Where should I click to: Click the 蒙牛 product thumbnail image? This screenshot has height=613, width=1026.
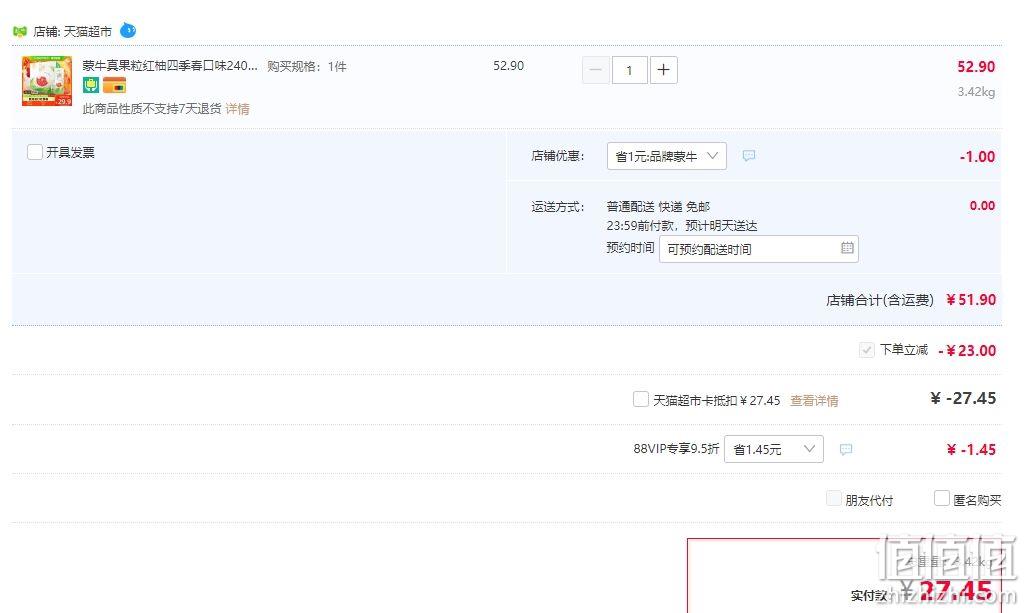click(x=47, y=81)
